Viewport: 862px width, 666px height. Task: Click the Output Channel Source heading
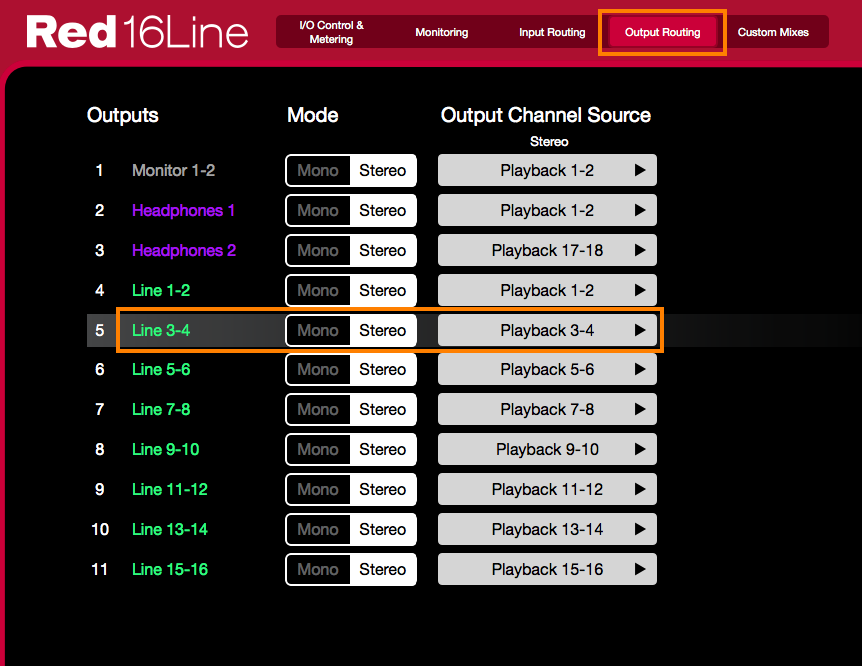click(x=545, y=115)
